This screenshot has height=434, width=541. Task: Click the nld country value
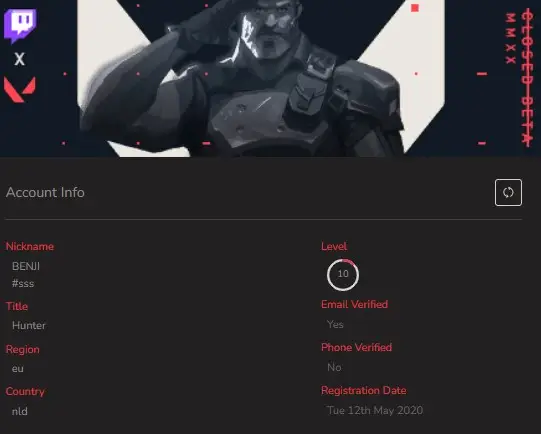click(20, 411)
